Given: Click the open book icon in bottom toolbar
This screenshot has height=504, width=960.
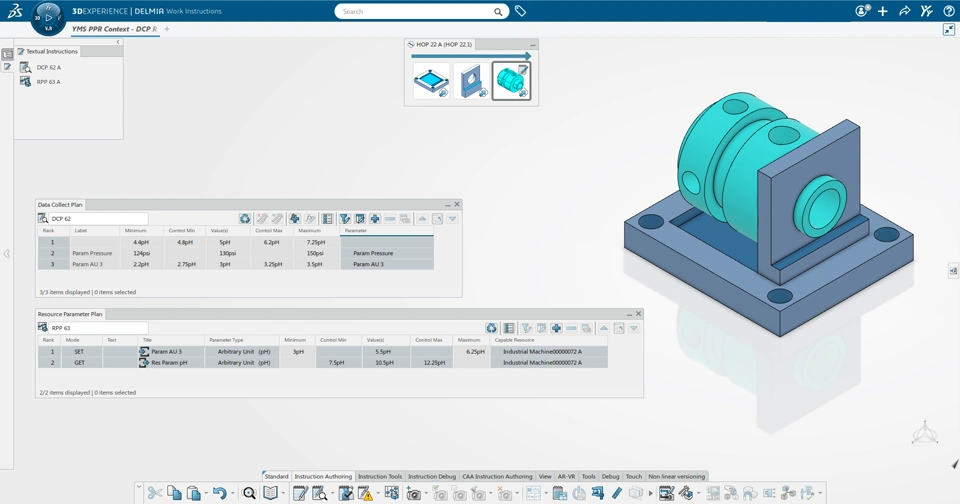Looking at the screenshot, I should pyautogui.click(x=270, y=493).
